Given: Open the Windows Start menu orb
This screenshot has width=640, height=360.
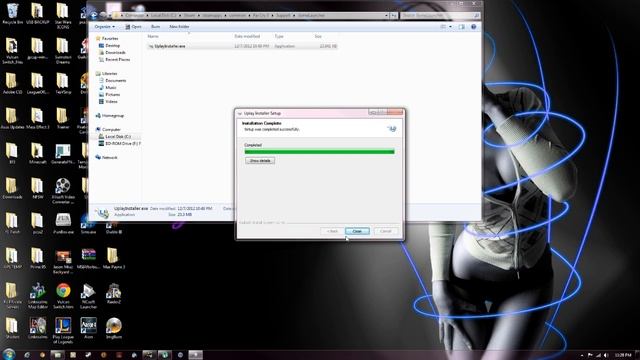Looking at the screenshot, I should coord(9,354).
